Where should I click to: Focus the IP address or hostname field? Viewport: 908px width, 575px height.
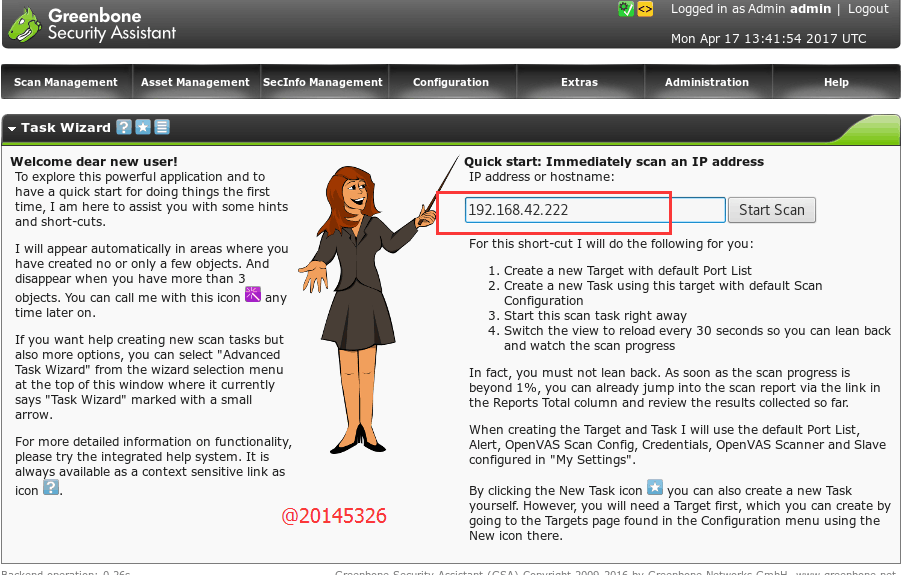click(x=595, y=210)
